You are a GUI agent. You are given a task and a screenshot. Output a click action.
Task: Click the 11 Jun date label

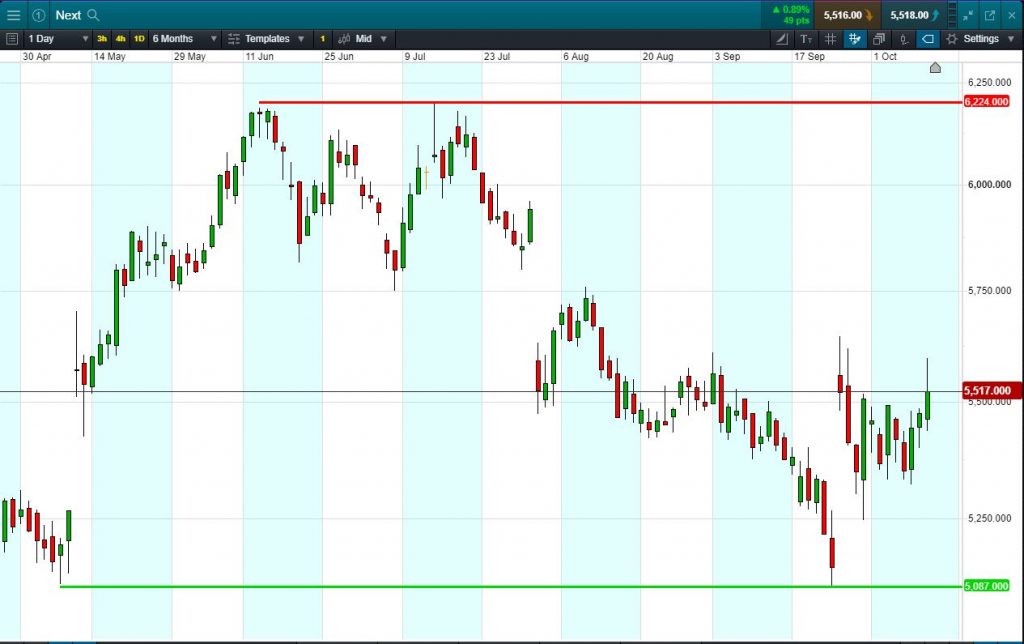(x=259, y=56)
